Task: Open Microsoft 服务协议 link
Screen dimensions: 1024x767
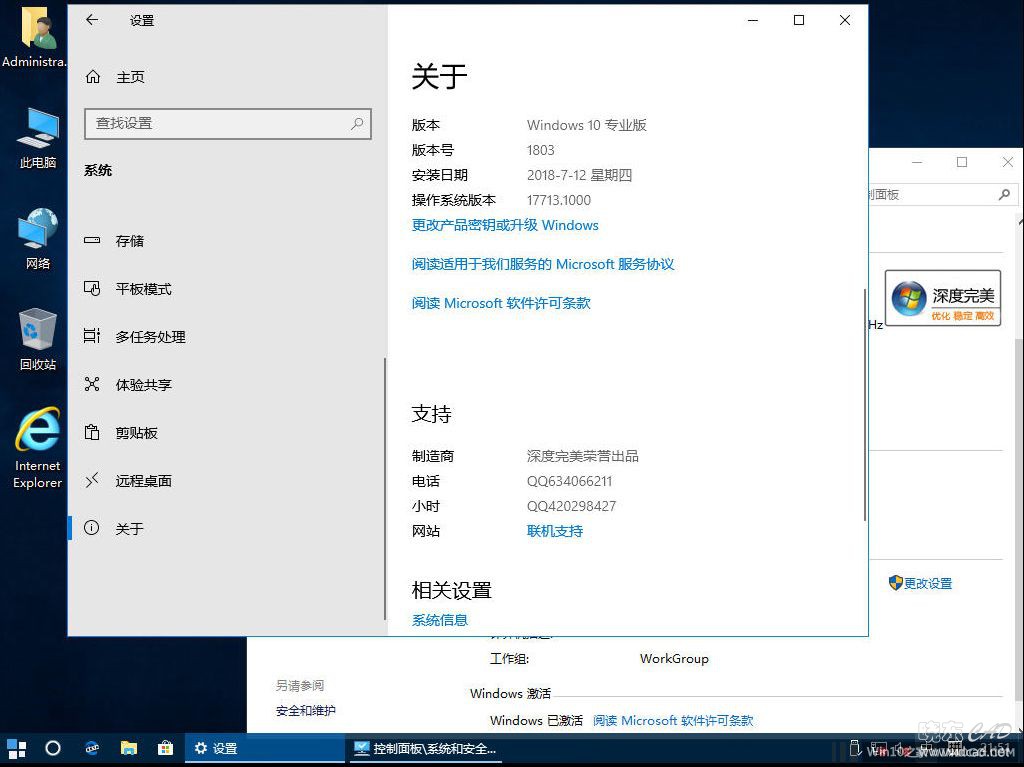Action: pos(543,265)
